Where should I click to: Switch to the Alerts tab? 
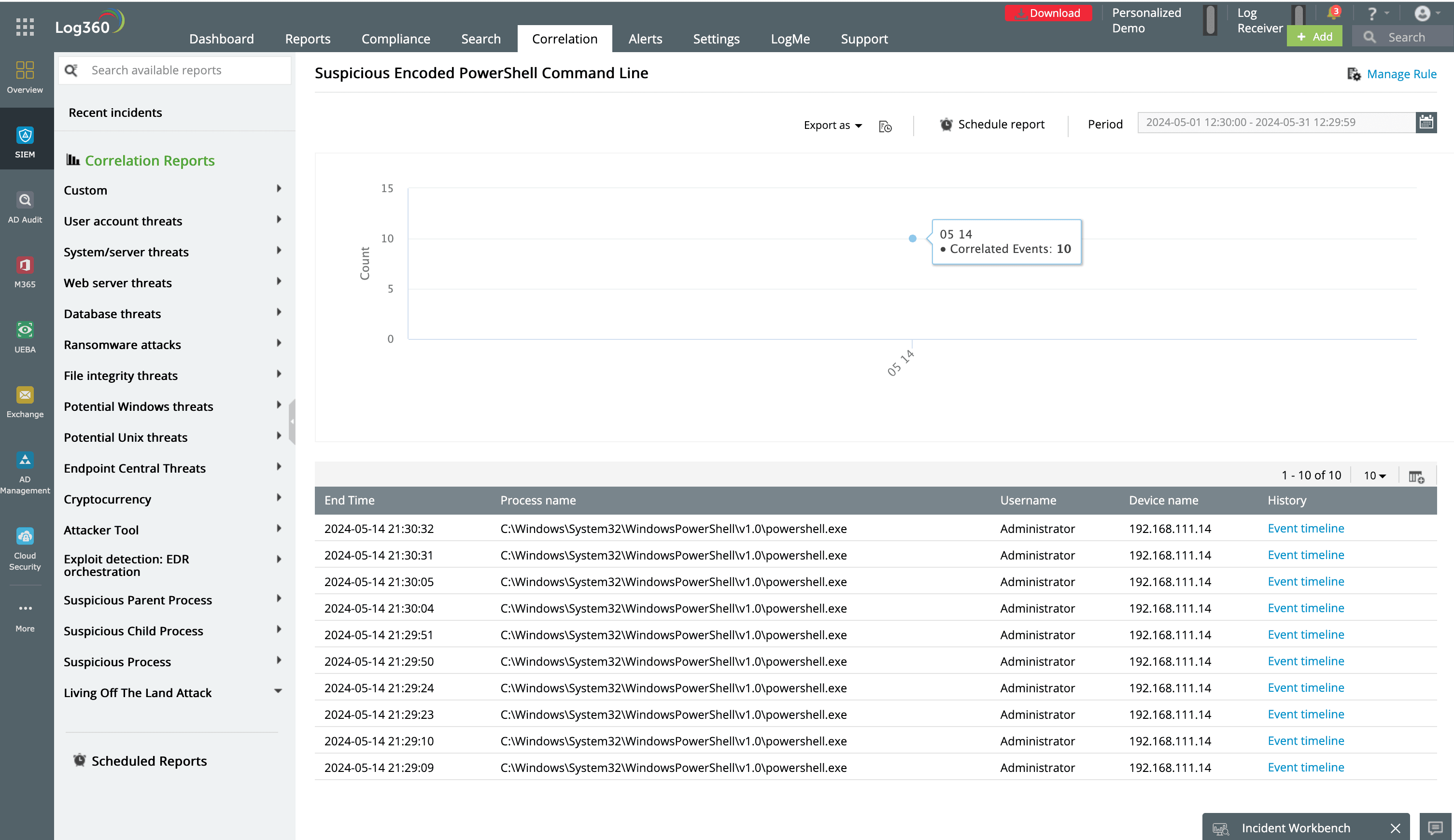tap(645, 39)
